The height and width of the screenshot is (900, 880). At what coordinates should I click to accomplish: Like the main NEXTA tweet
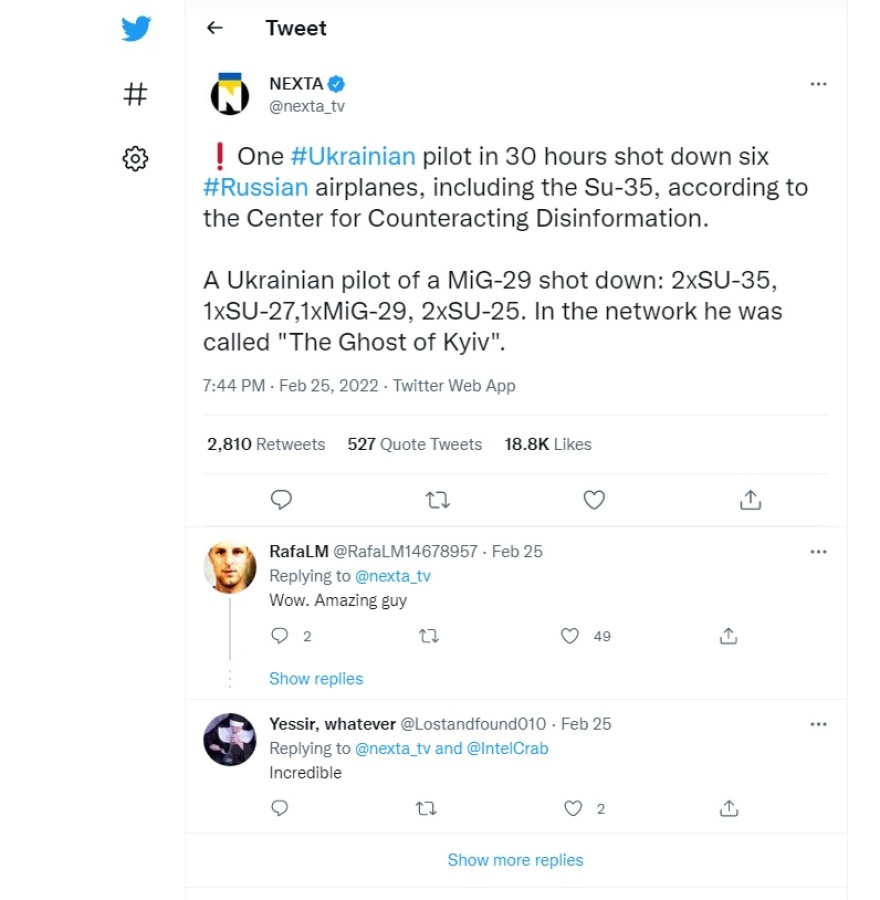coord(594,499)
